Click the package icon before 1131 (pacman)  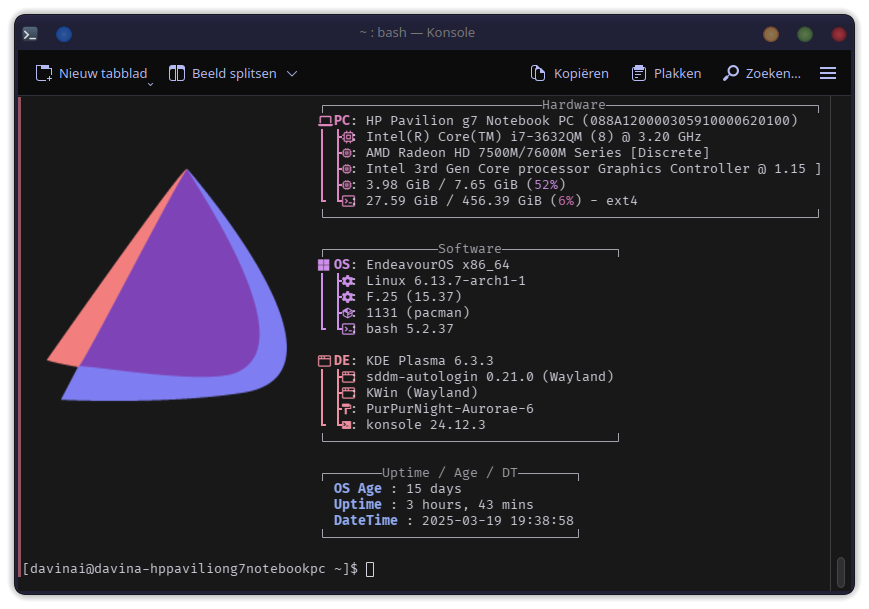click(x=348, y=313)
